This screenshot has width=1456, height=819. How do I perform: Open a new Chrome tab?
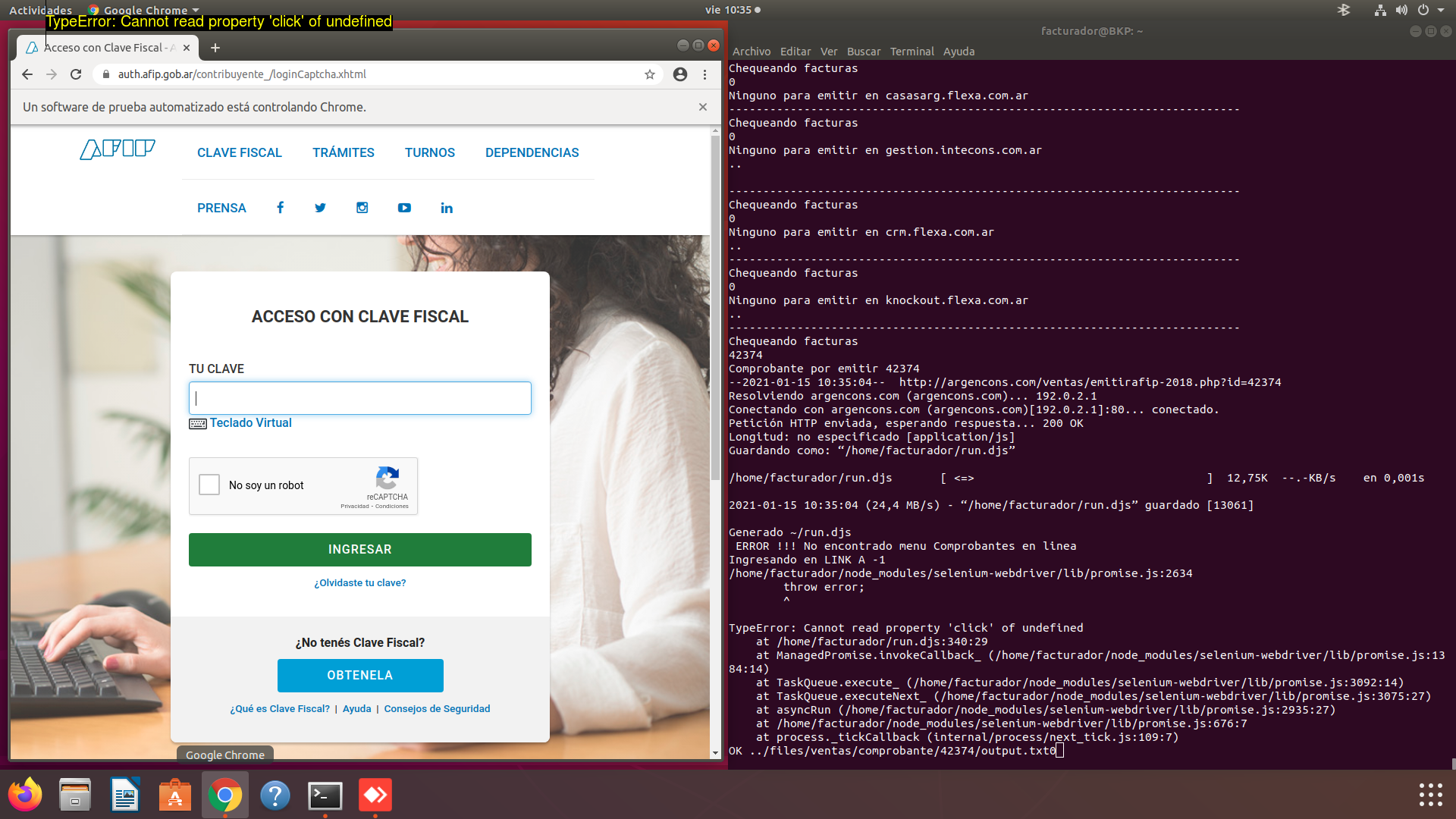215,48
